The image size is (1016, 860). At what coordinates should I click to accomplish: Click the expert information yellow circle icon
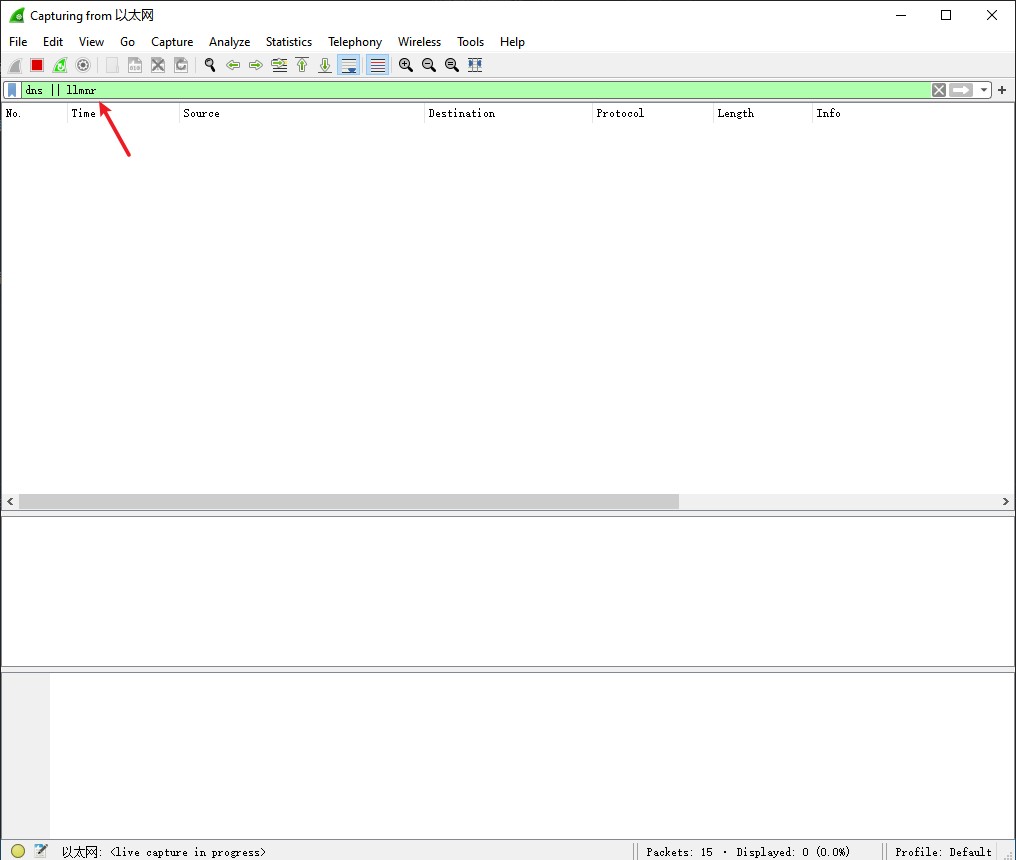pyautogui.click(x=18, y=852)
